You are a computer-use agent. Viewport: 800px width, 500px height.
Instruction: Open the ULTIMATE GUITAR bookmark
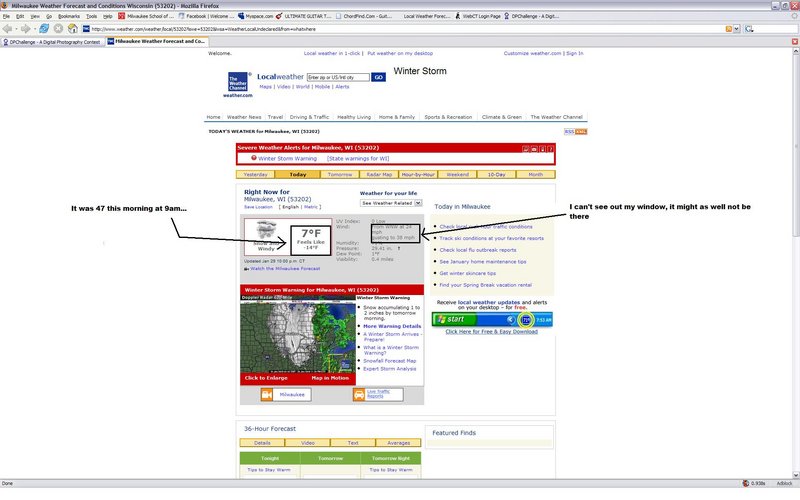pyautogui.click(x=304, y=16)
